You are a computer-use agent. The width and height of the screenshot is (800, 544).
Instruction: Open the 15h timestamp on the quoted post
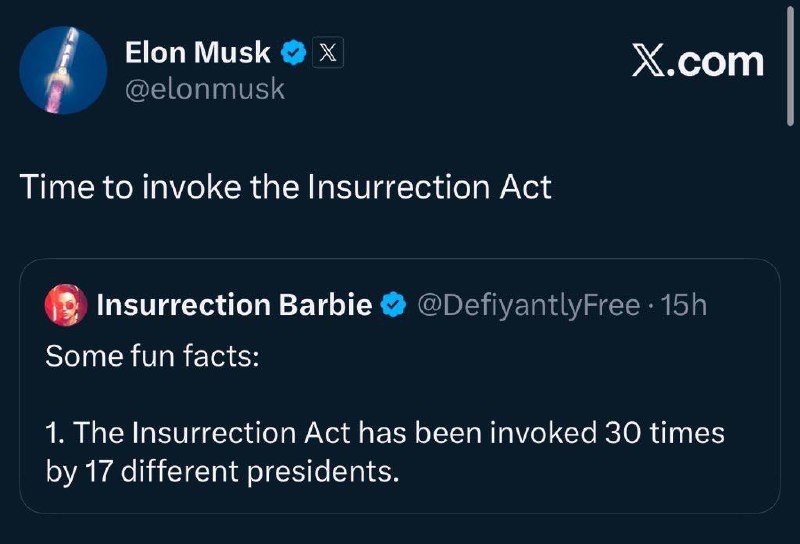coord(684,305)
